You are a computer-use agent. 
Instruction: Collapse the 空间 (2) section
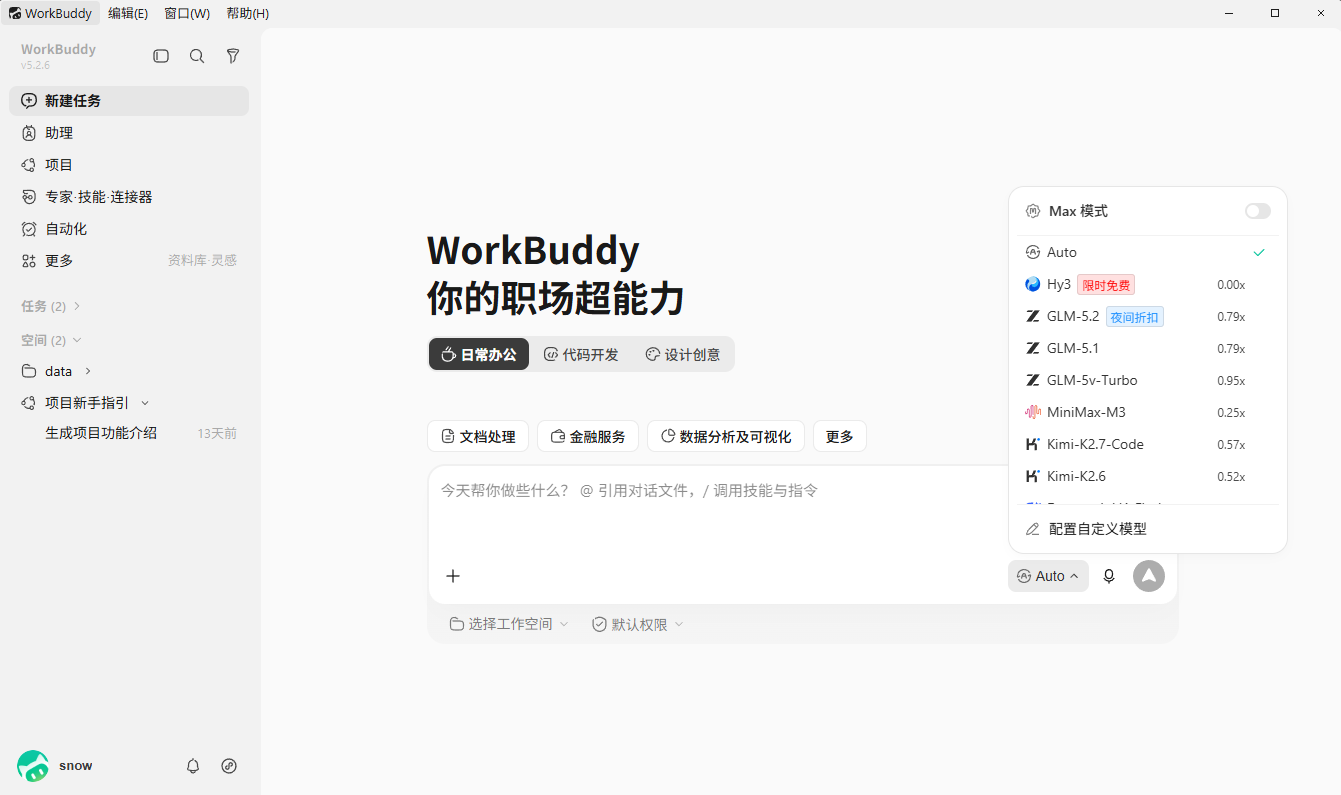(51, 340)
